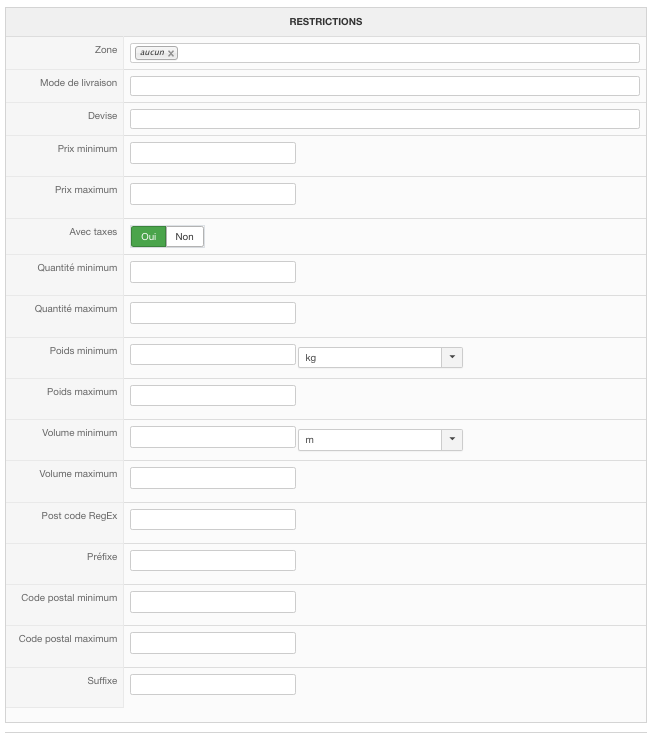Screen dimensions: 655x733
Task: Click the Suffixe text field
Action: tap(213, 685)
